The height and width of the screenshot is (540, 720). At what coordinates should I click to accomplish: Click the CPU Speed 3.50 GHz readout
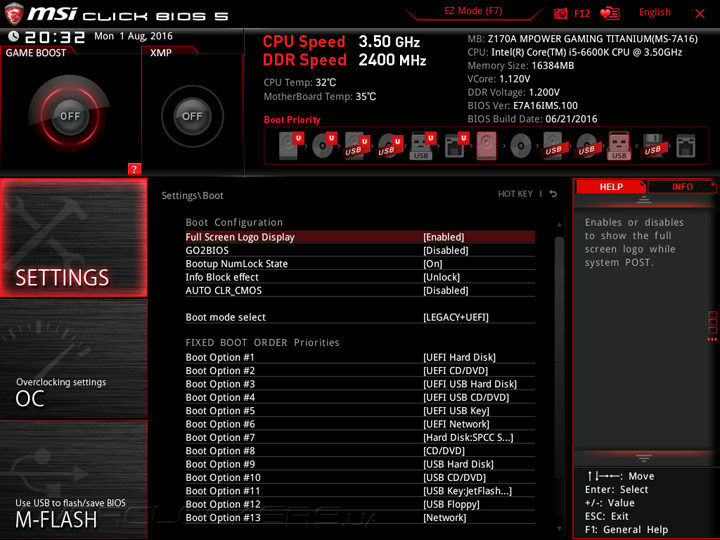tap(341, 42)
